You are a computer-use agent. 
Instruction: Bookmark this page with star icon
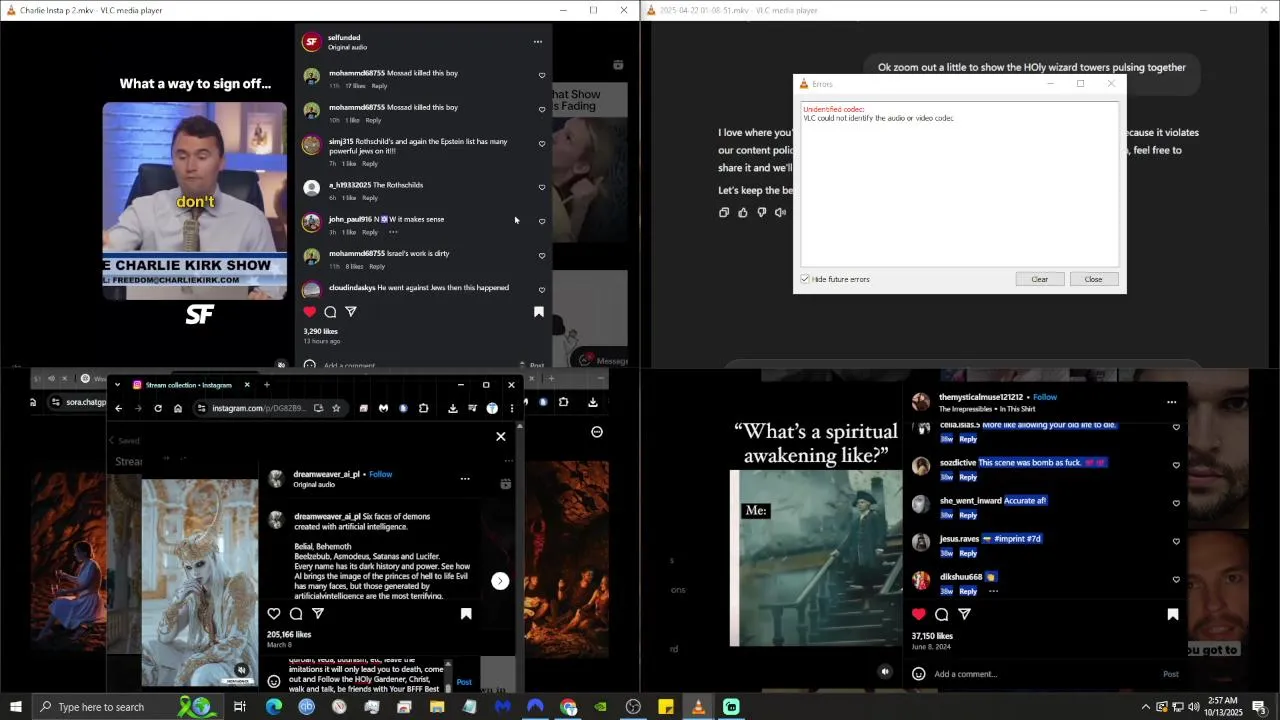pos(336,408)
